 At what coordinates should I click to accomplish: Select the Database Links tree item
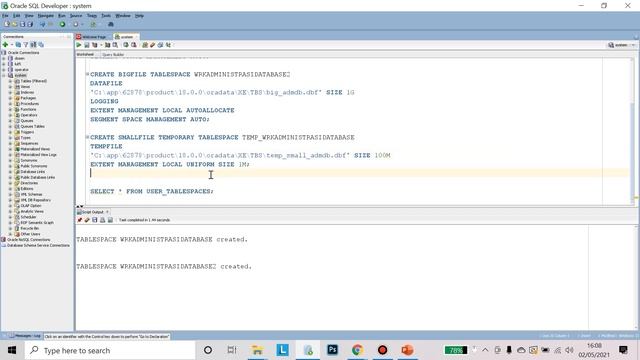click(33, 172)
